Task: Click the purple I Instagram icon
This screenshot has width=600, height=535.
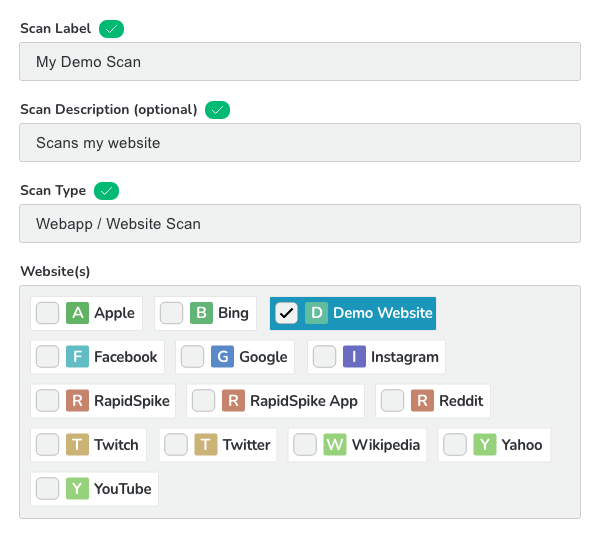Action: pyautogui.click(x=354, y=356)
